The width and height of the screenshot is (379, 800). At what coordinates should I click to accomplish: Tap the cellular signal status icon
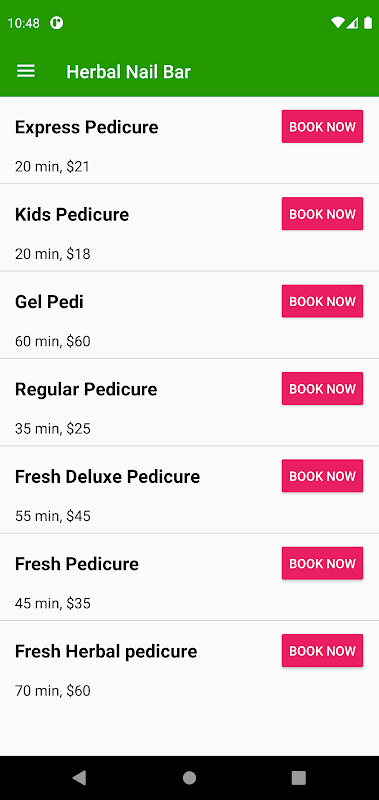click(x=352, y=22)
